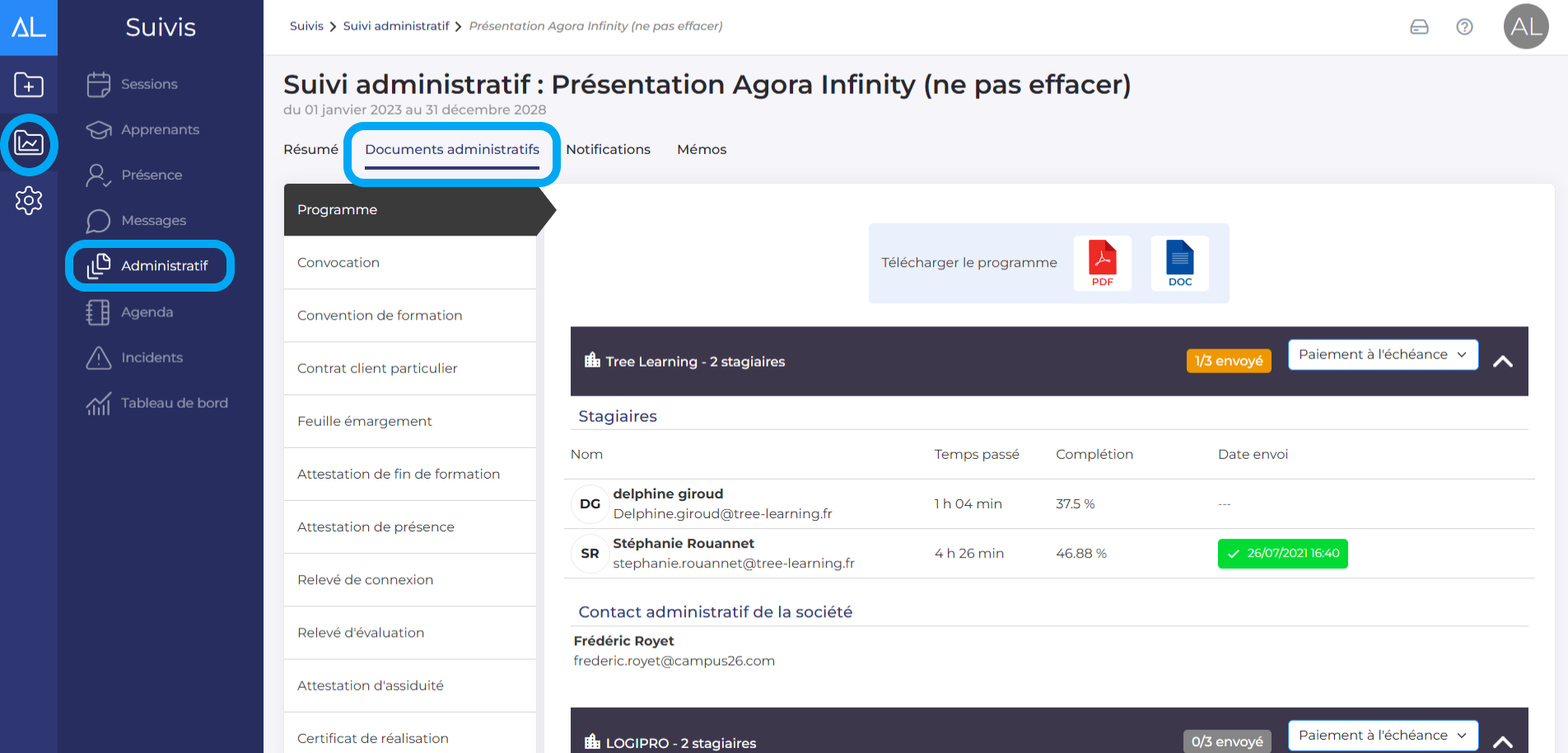This screenshot has height=753, width=1568.
Task: Go to Sessions in the sidebar
Action: [149, 84]
